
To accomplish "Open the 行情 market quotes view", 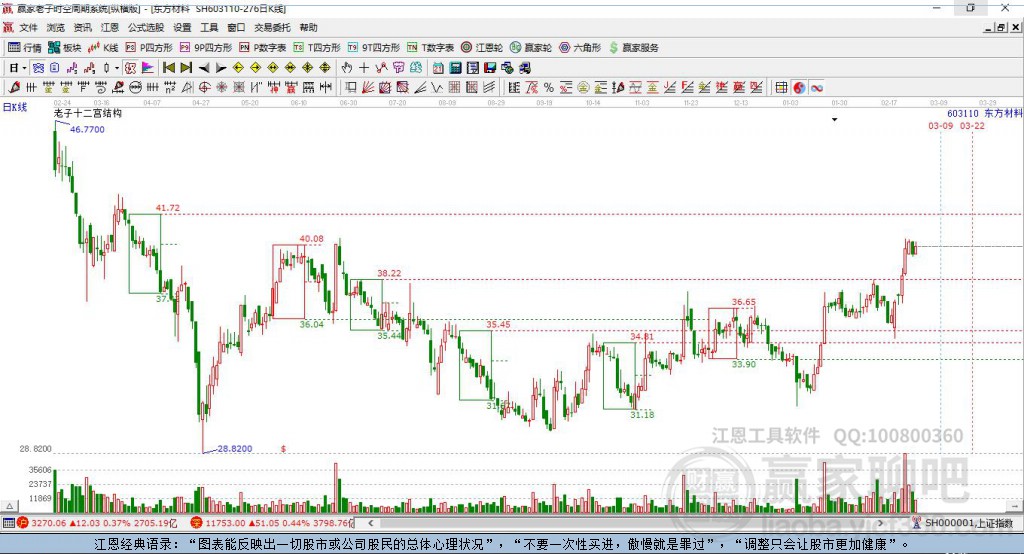I will 24,48.
